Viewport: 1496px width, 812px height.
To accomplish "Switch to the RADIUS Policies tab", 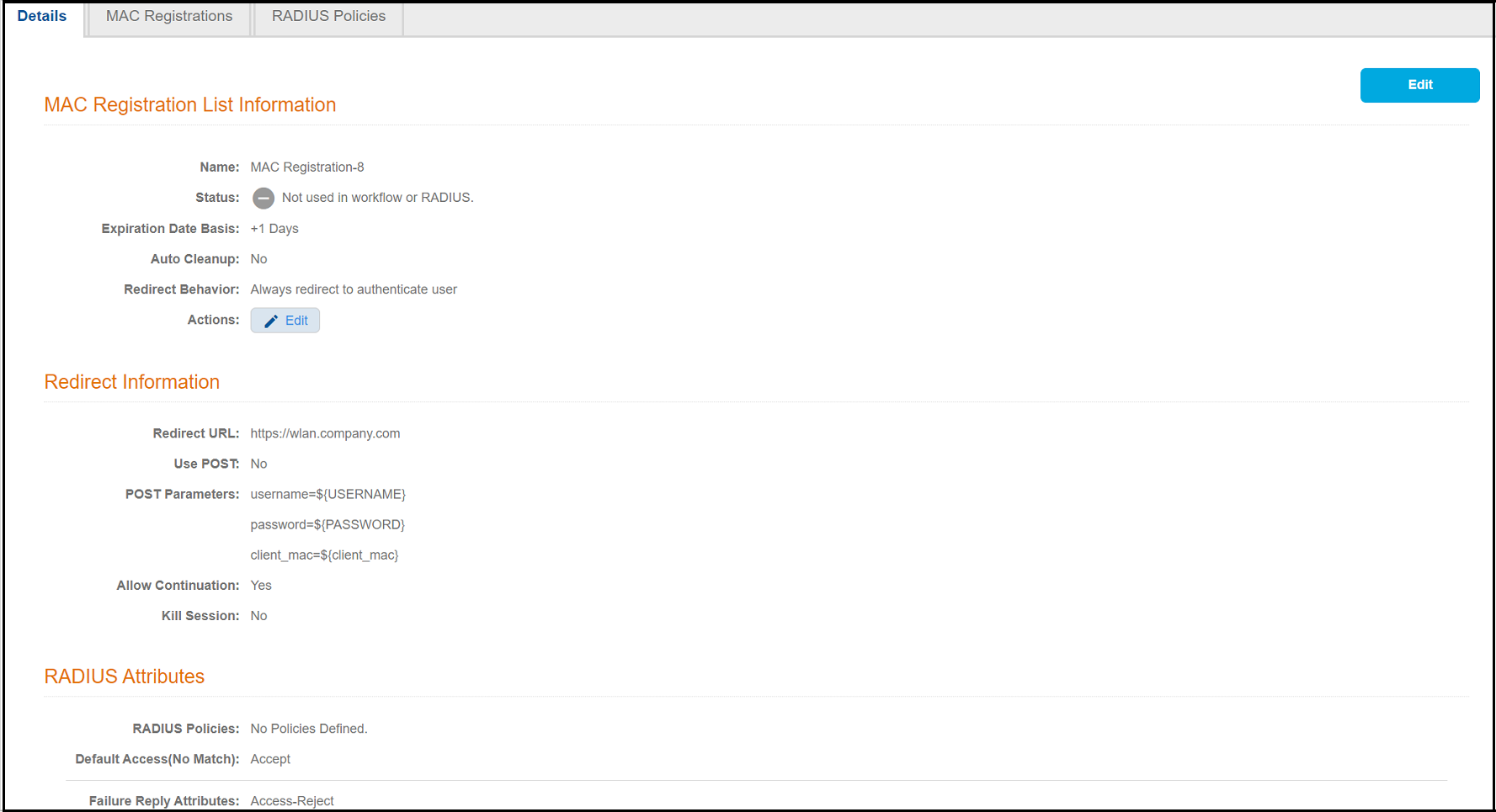I will pyautogui.click(x=329, y=17).
